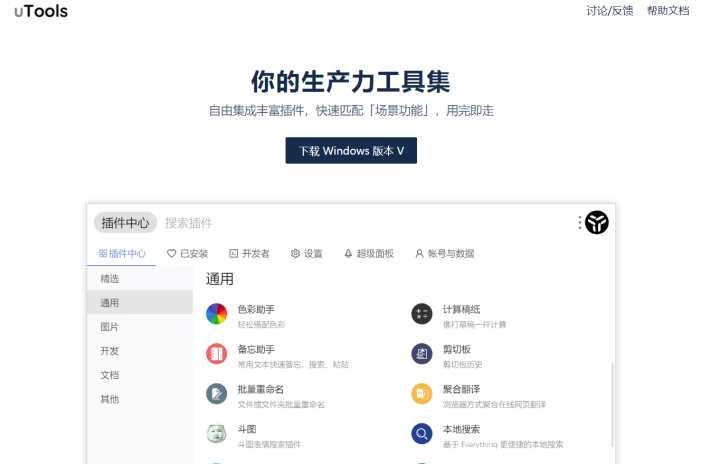
Task: Open the 本地搜索 plugin title
Action: pos(461,429)
